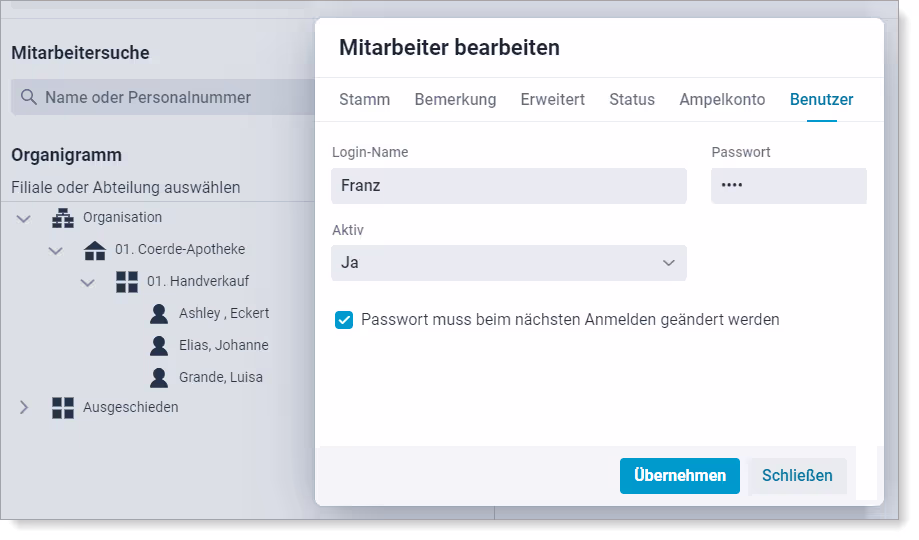The width and height of the screenshot is (919, 540).
Task: Click the Organisation hierarchy icon
Action: click(x=63, y=218)
